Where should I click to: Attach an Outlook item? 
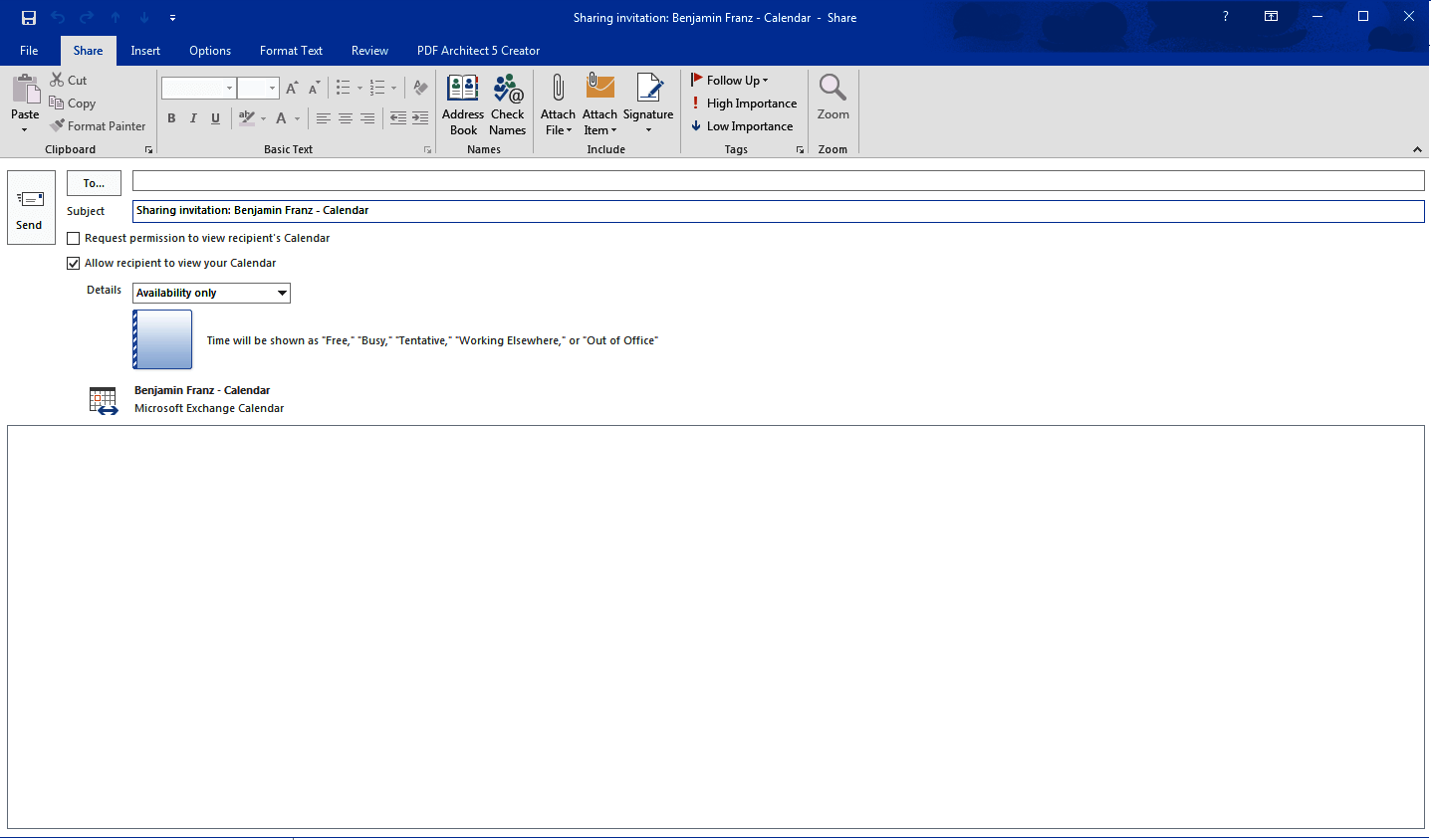(600, 105)
